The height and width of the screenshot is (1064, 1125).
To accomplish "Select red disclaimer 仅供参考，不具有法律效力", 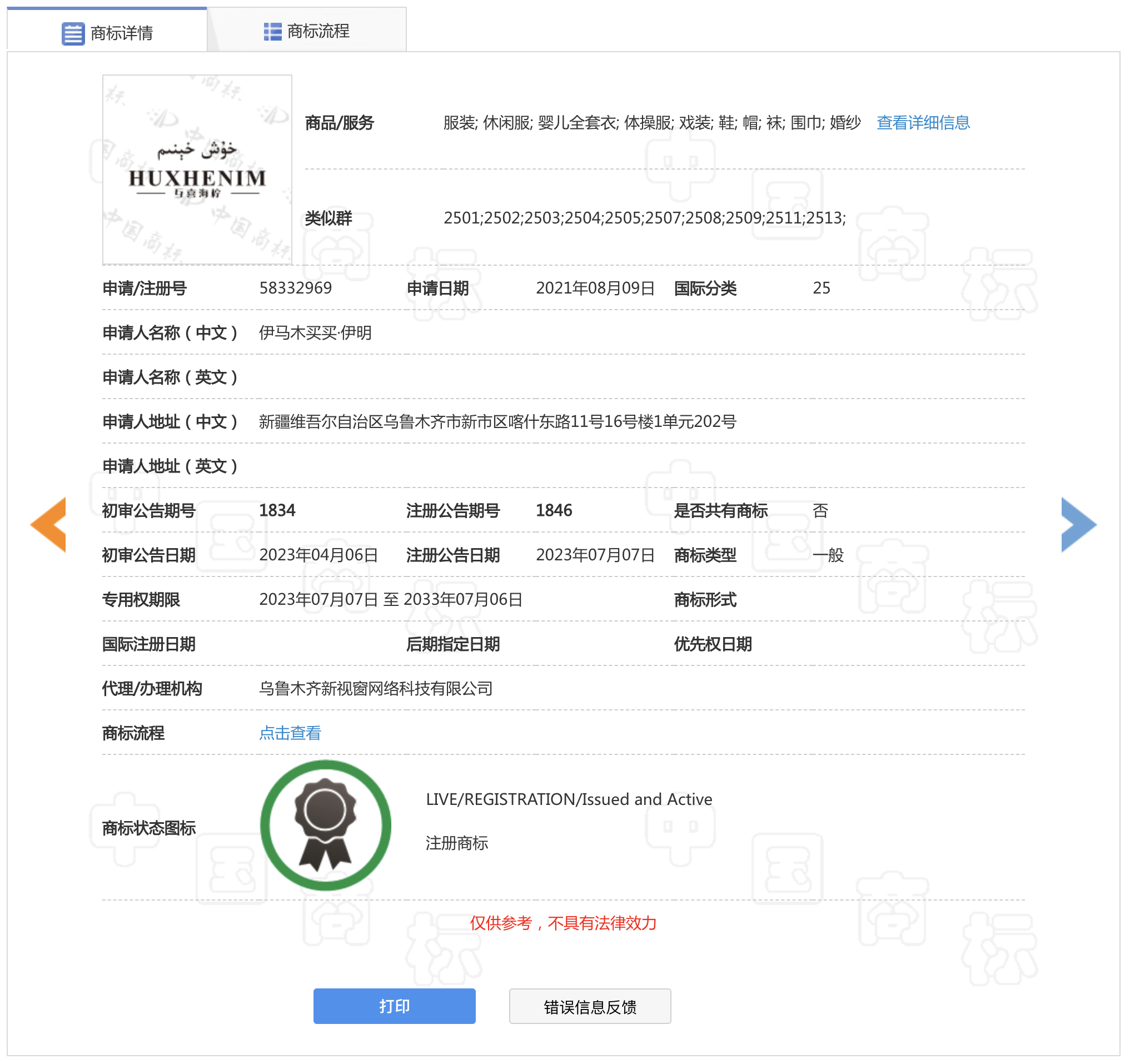I will click(562, 922).
